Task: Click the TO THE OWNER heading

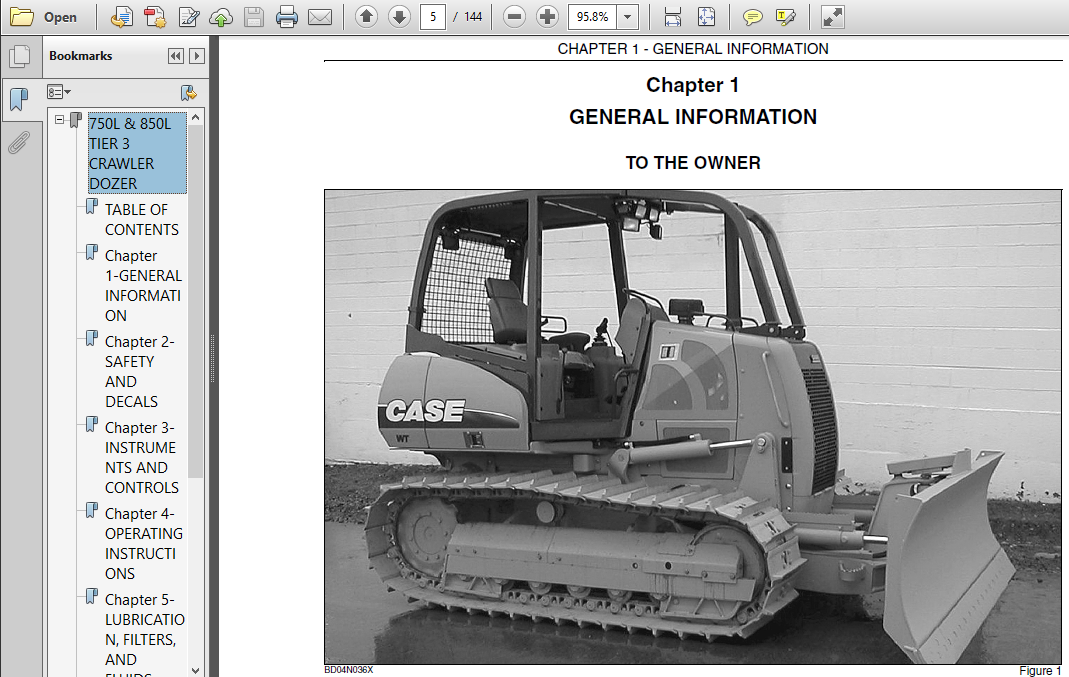Action: tap(693, 163)
